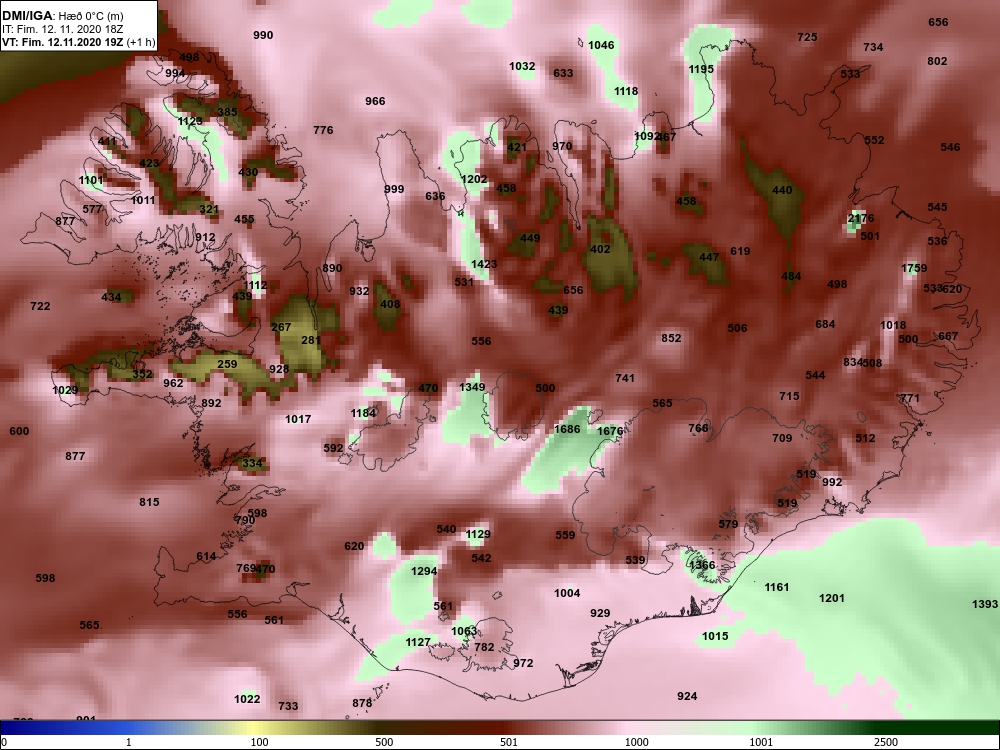Click the map value 1127
The height and width of the screenshot is (750, 1000).
click(x=418, y=642)
